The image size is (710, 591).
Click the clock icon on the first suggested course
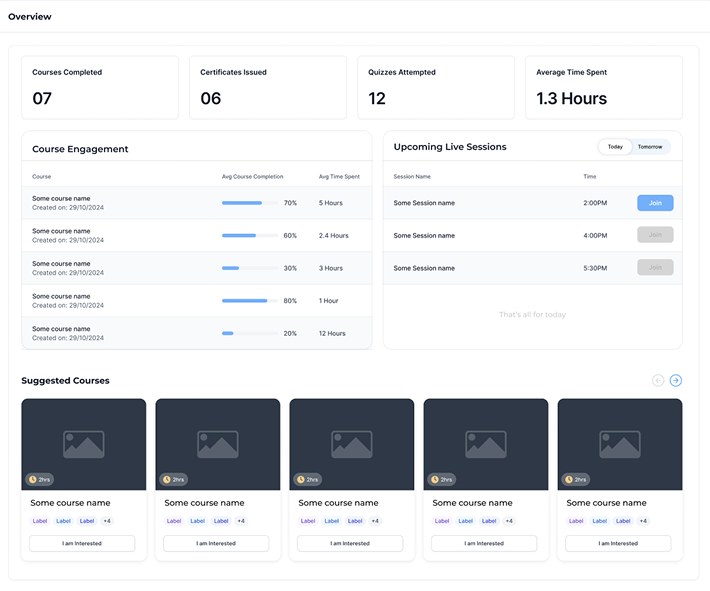(31, 479)
